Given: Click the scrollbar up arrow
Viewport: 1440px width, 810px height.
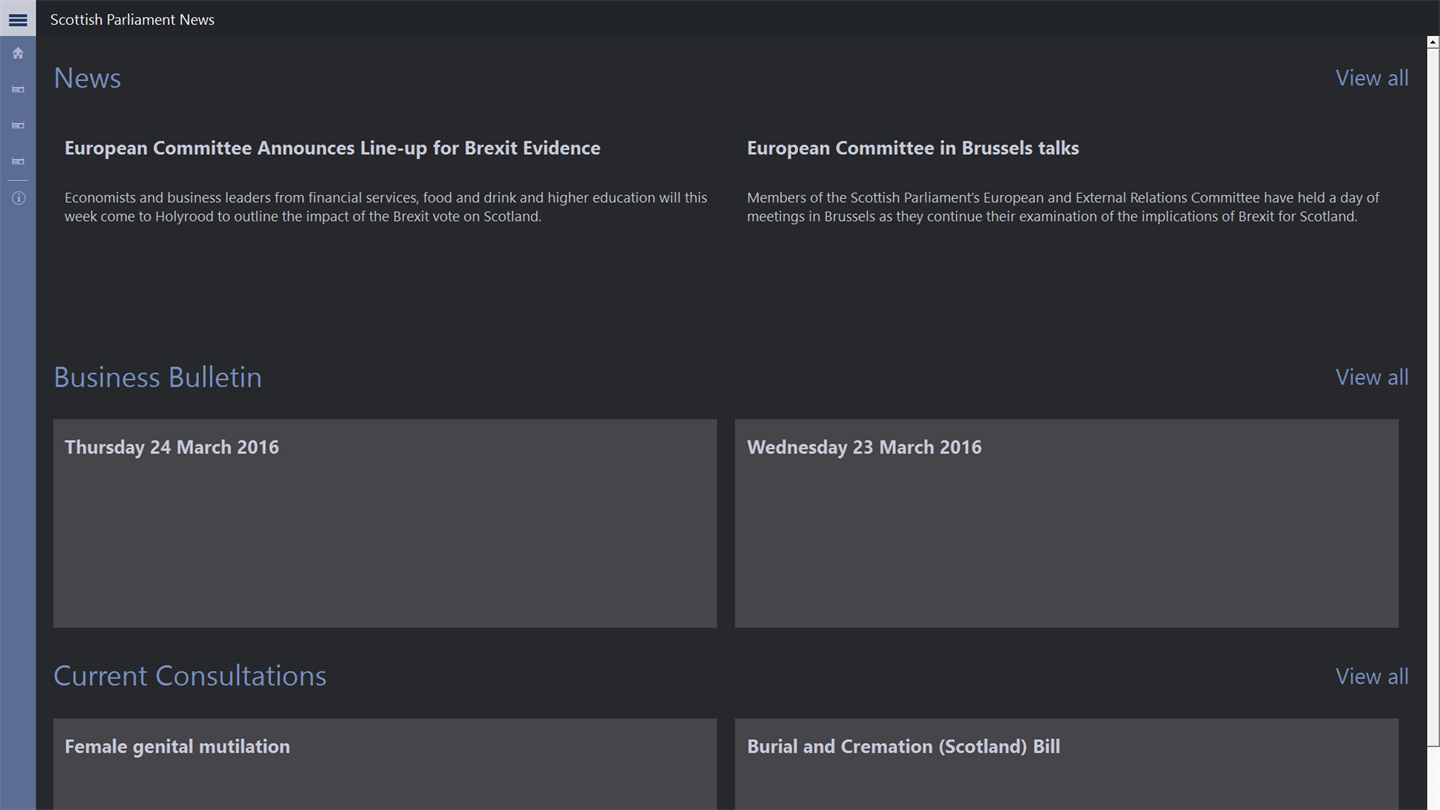Looking at the screenshot, I should [1433, 43].
